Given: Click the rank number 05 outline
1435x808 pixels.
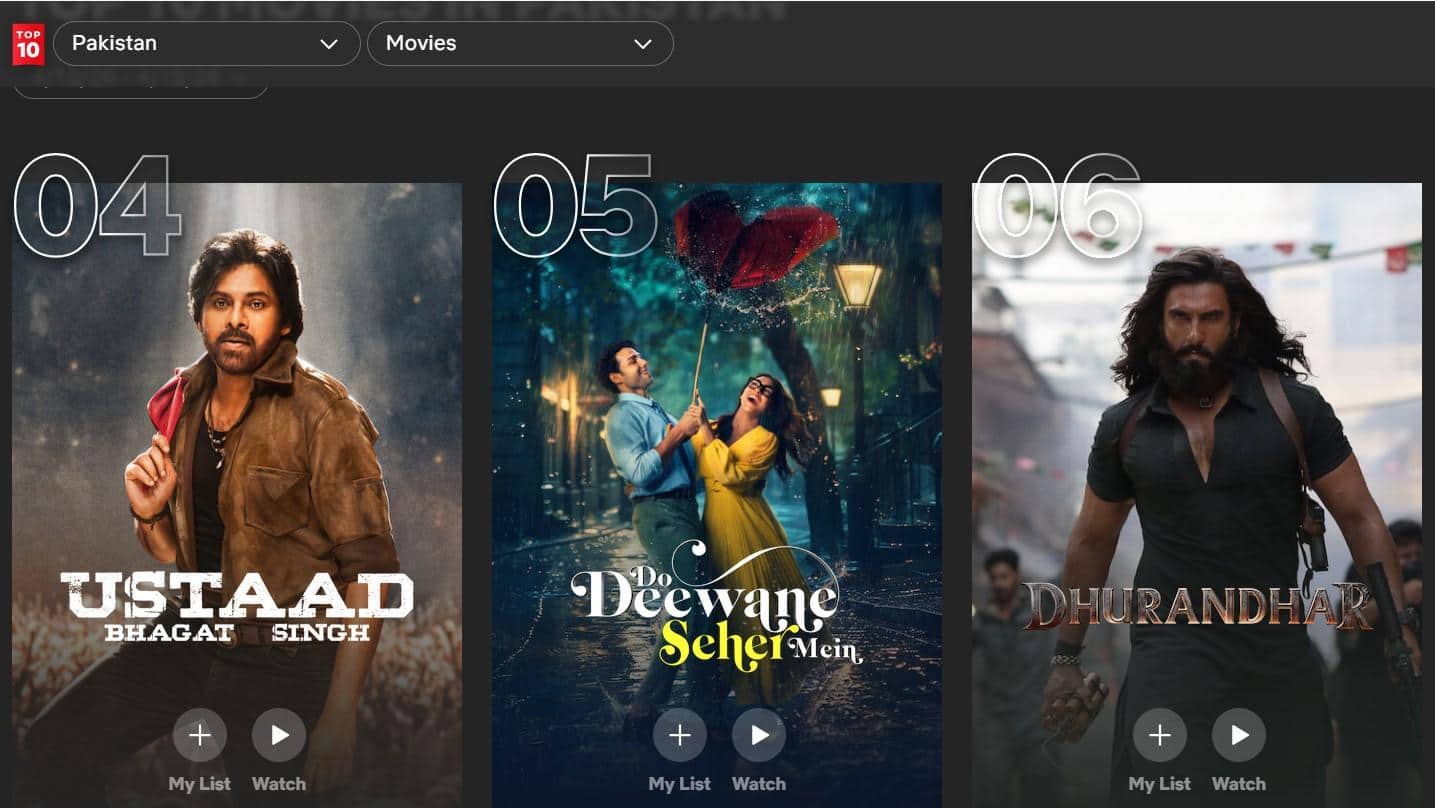Looking at the screenshot, I should [x=574, y=207].
